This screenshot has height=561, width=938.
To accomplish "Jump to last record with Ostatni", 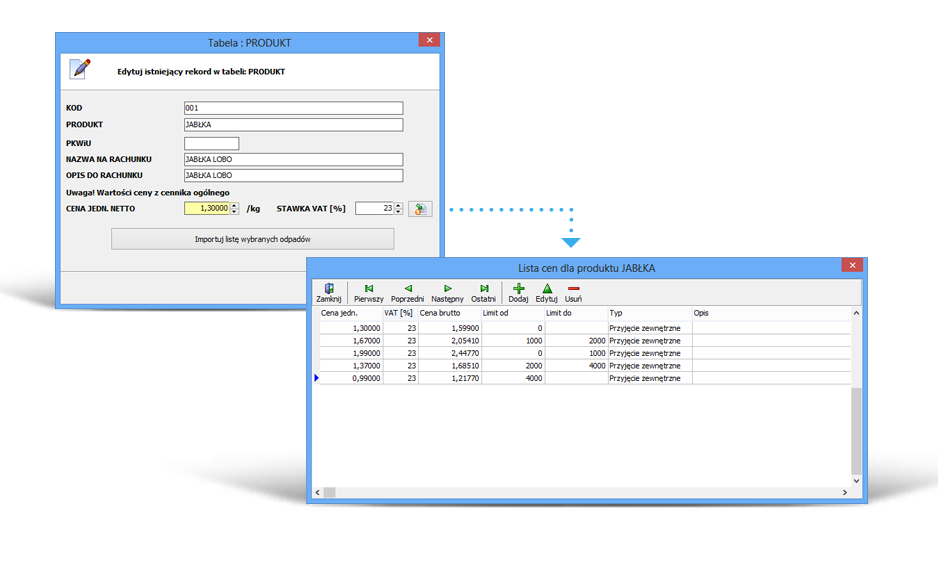I will click(x=483, y=292).
